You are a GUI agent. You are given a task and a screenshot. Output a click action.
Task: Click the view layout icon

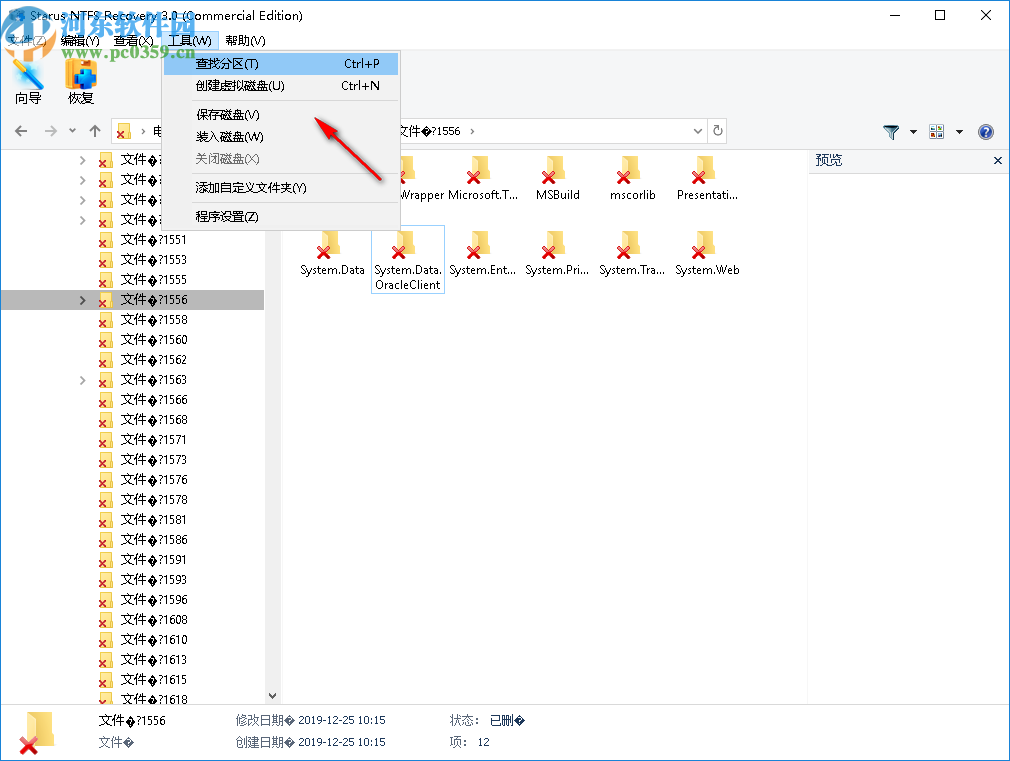937,131
